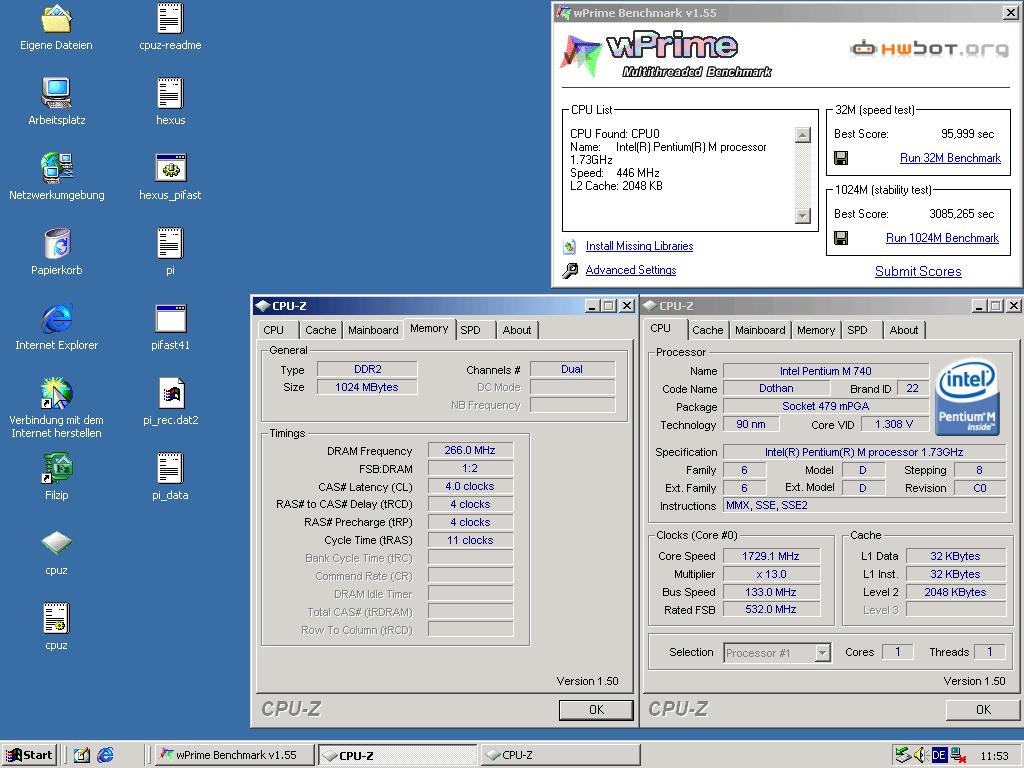Image resolution: width=1024 pixels, height=768 pixels.
Task: Click the HWBOT.org logo in wPrime
Action: (929, 49)
